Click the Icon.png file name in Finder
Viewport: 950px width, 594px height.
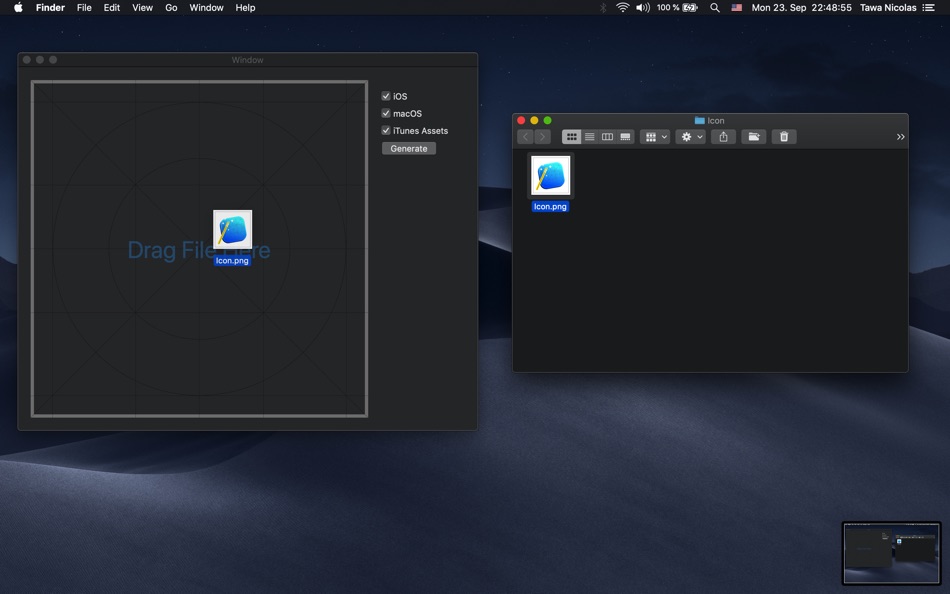550,207
